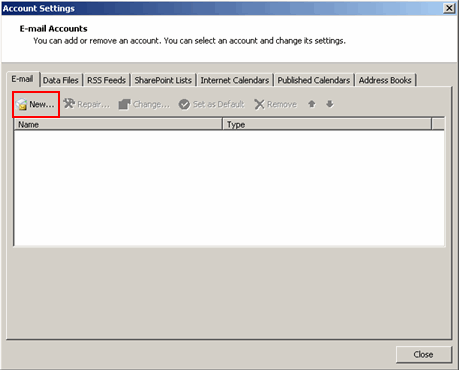This screenshot has width=459, height=370.
Task: Close the Account Settings dialog with X
Action: (x=449, y=8)
